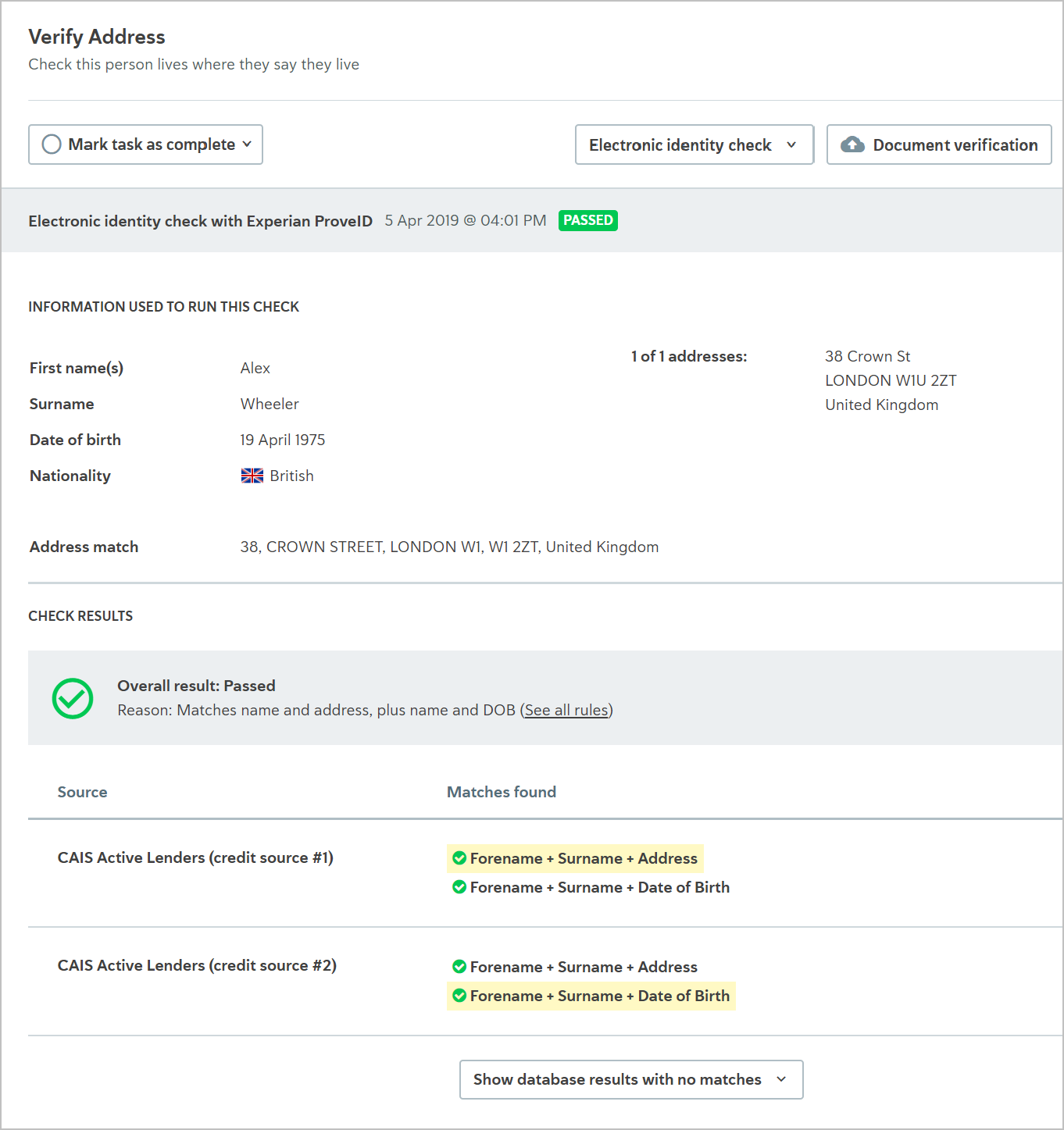This screenshot has width=1064, height=1130.
Task: Expand Show database results with no matches
Action: pyautogui.click(x=631, y=1079)
